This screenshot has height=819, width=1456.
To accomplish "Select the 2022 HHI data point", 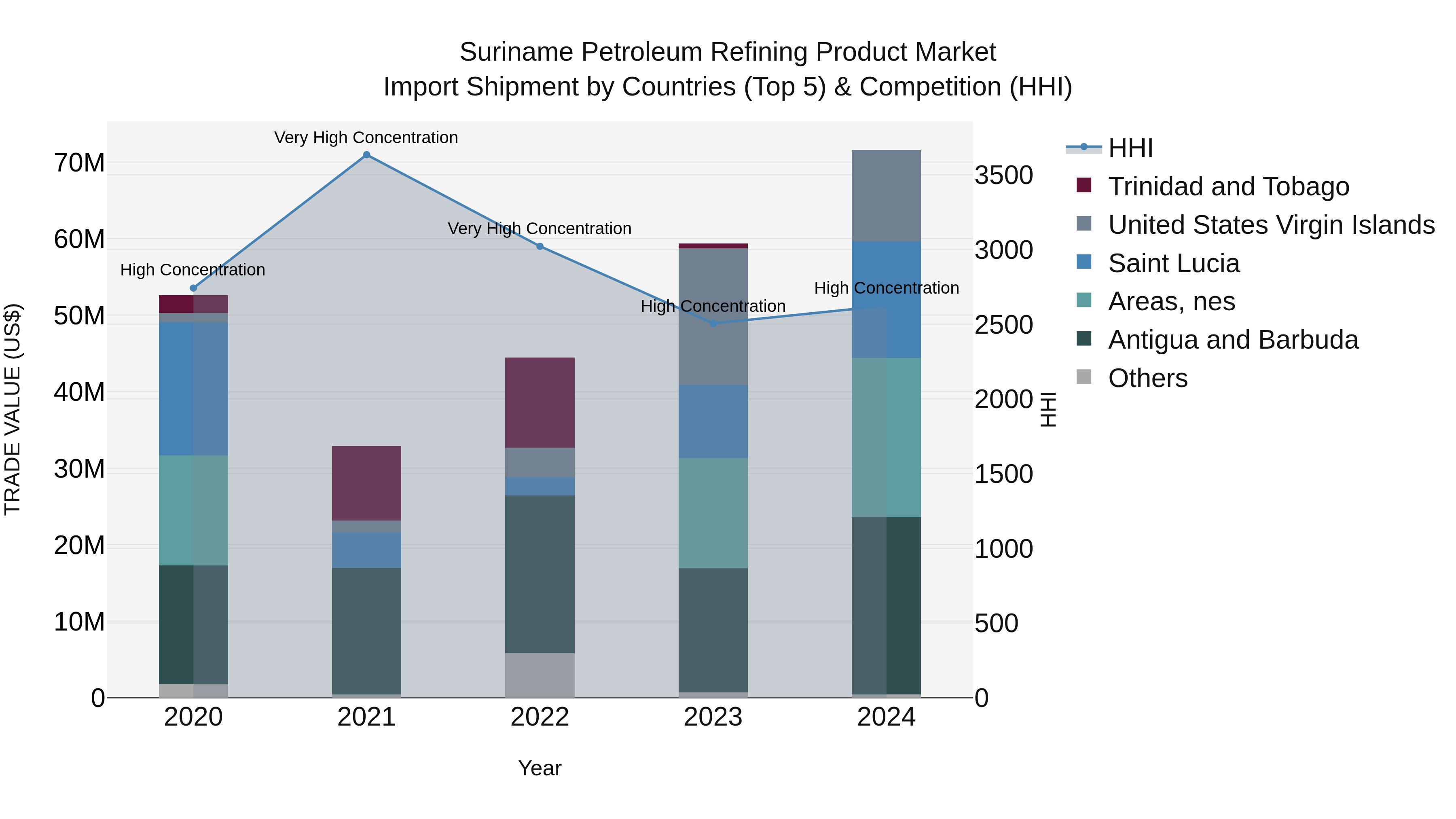I will (540, 246).
